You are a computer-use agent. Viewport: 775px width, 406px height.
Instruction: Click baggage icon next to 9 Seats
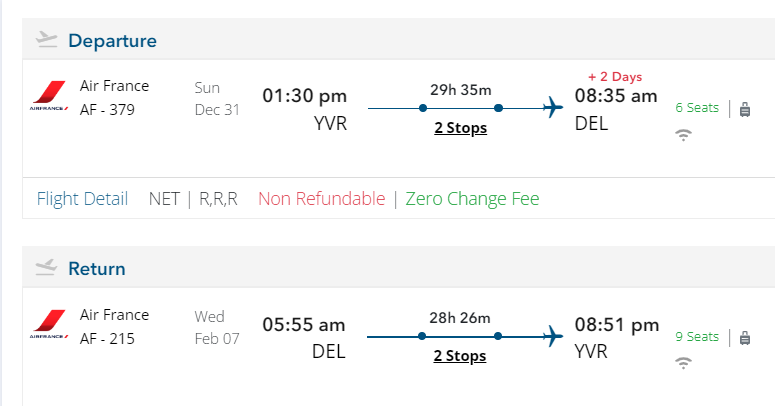(x=745, y=337)
